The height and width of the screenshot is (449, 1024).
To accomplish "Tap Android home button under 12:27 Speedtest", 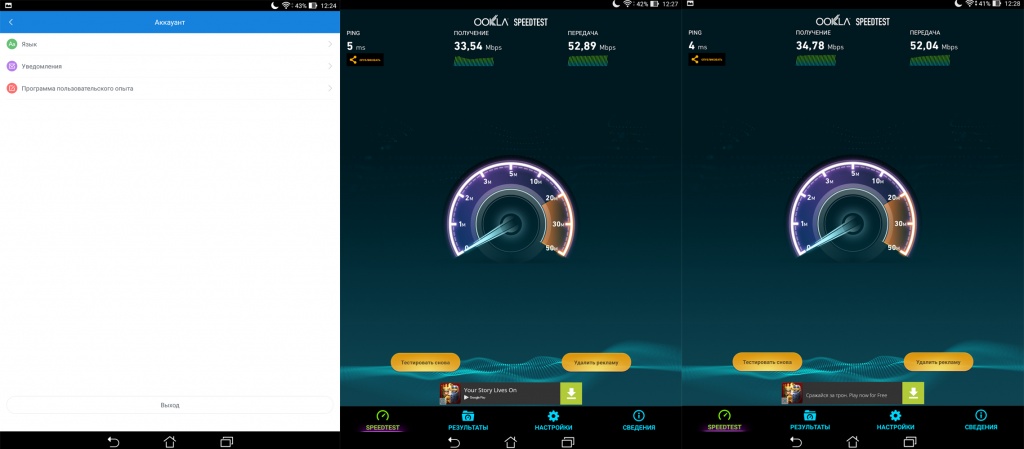I will 511,441.
